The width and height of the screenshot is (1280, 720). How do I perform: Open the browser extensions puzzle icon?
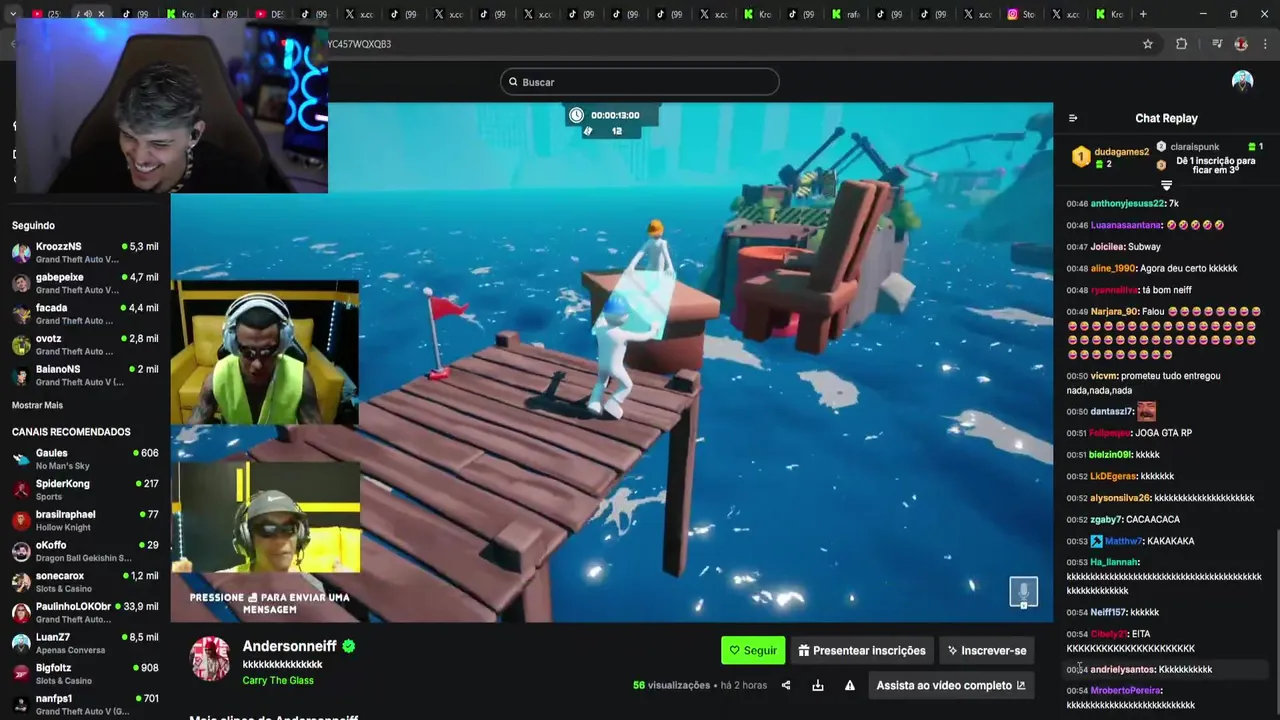pos(1181,44)
